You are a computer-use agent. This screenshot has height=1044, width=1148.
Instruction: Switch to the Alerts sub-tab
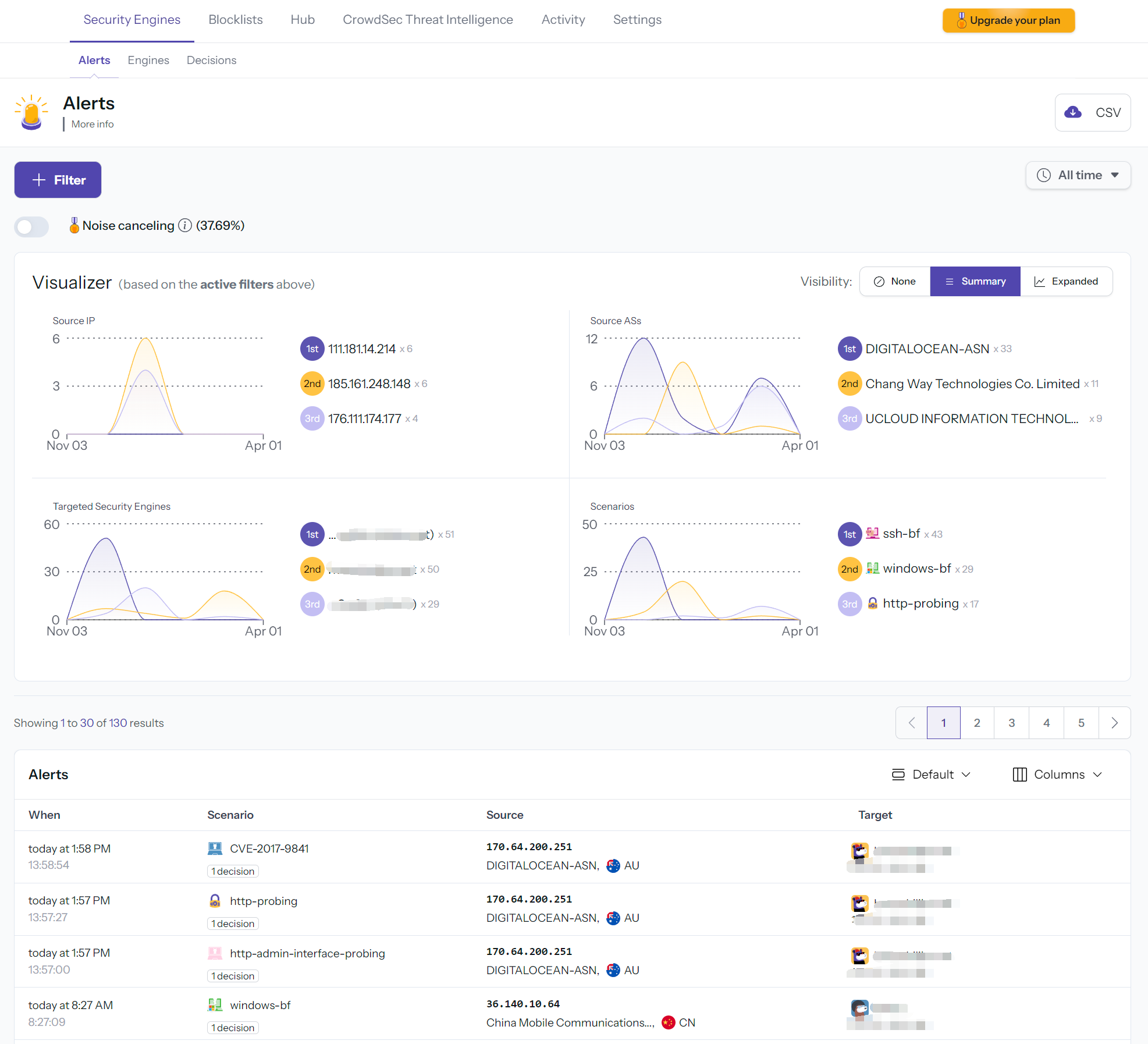point(94,60)
